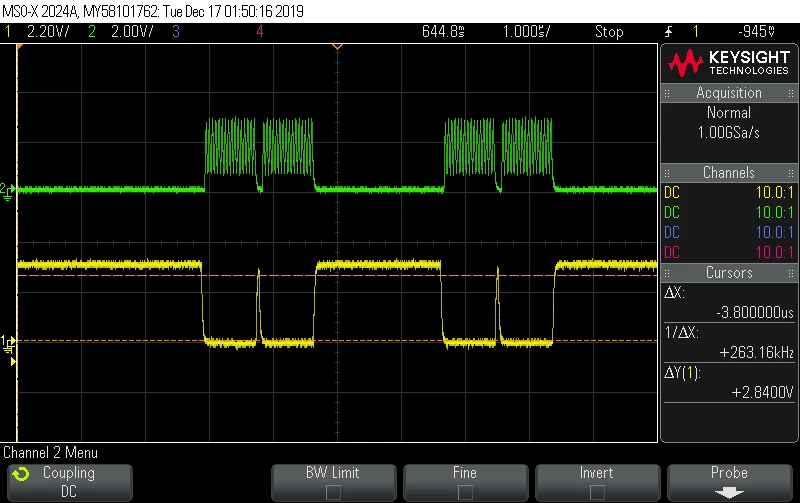Open the Channels panel header
This screenshot has height=503, width=800.
click(729, 172)
